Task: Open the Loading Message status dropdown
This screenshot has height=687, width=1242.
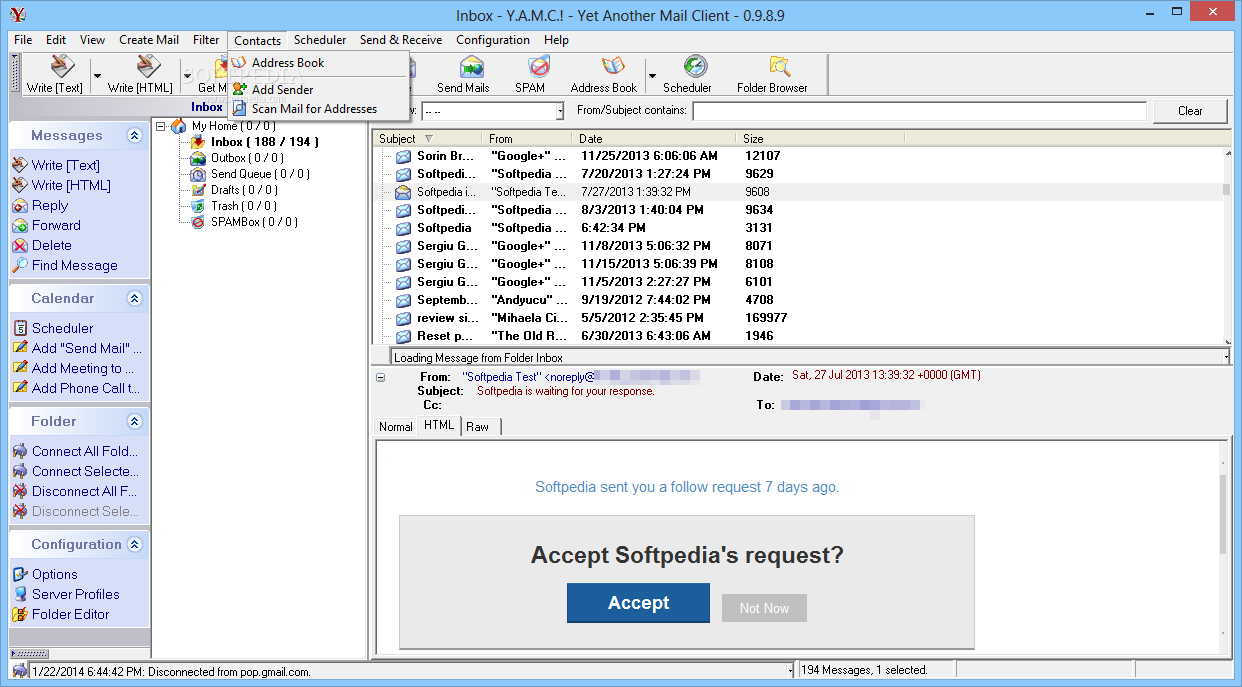Action: tap(1226, 357)
